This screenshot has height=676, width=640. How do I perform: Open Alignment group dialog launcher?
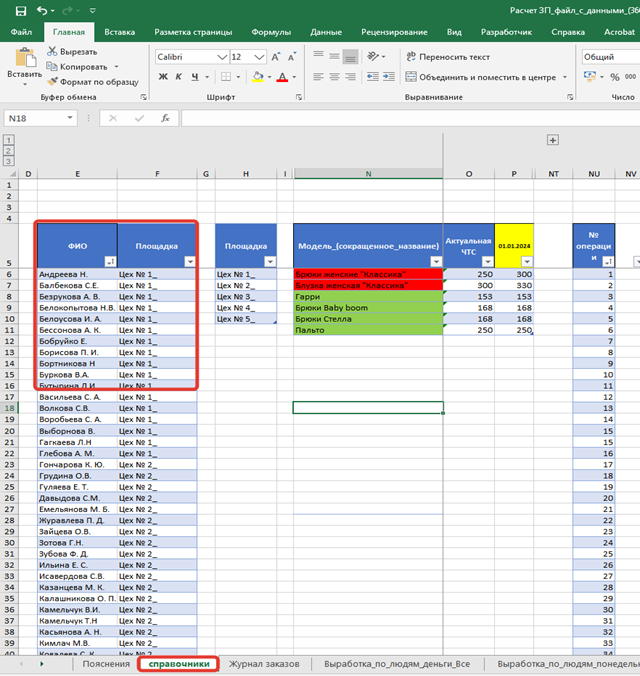[x=570, y=97]
